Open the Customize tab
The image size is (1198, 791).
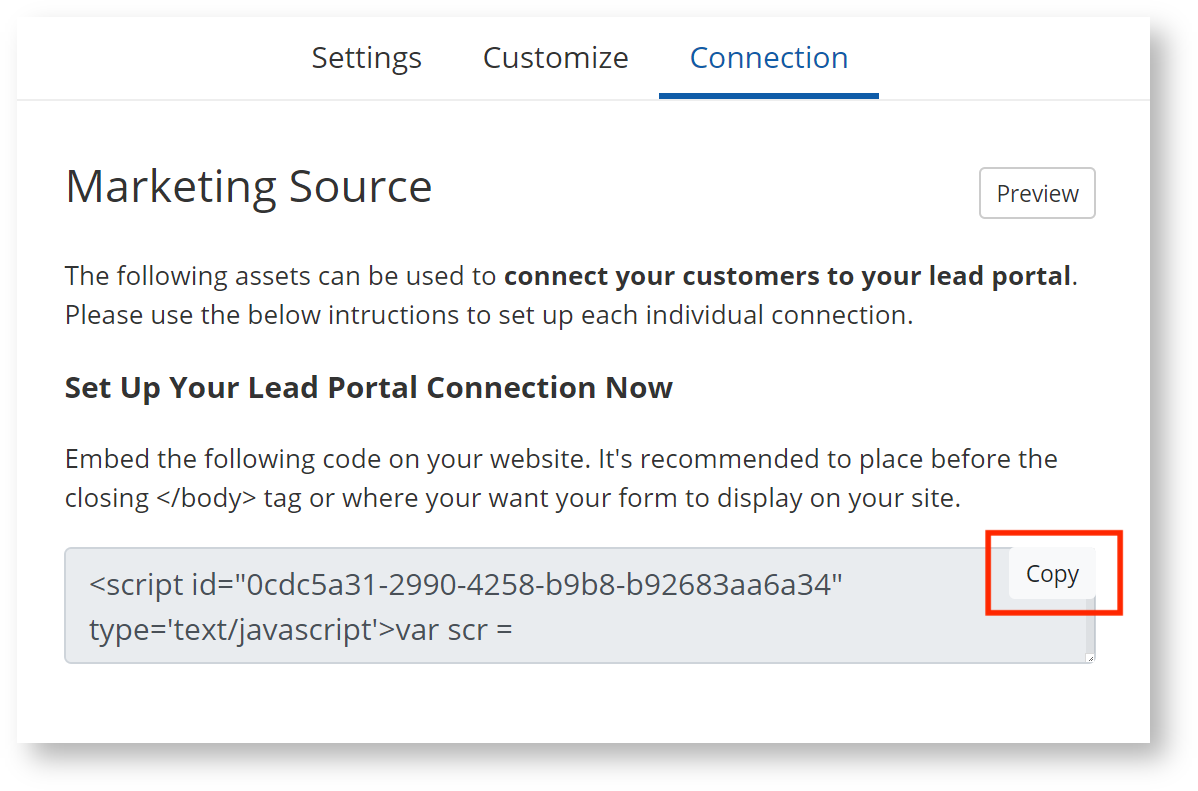tap(555, 58)
